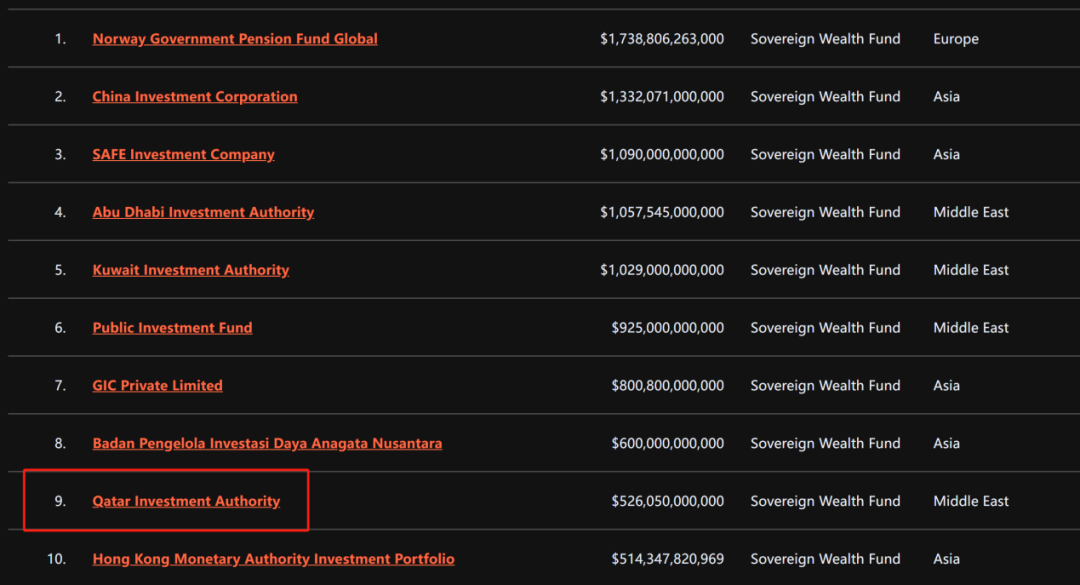Screen dimensions: 1080x585
Task: Click Asia region in China Investment Corporation row
Action: point(946,96)
